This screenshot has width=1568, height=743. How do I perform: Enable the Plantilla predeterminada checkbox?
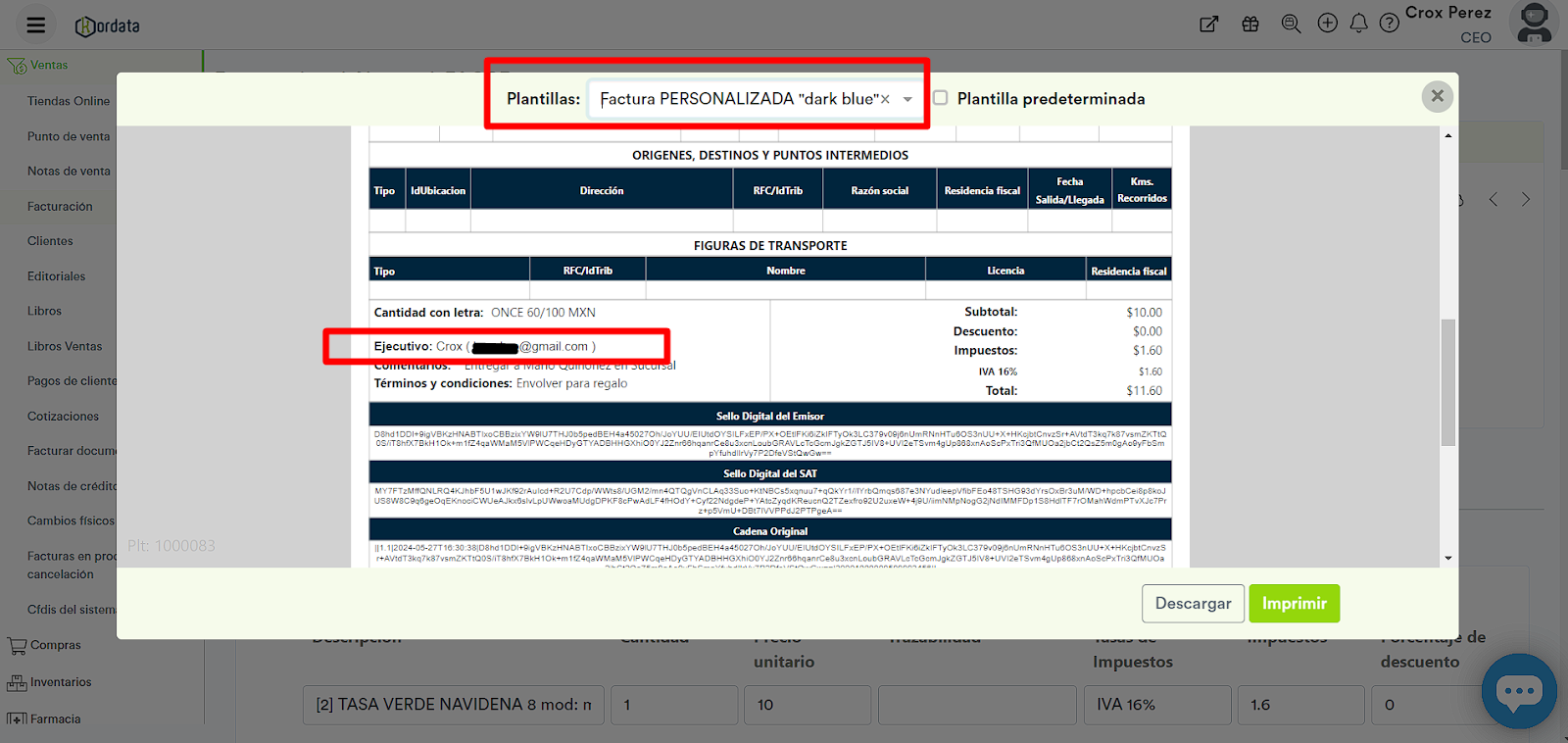point(941,98)
